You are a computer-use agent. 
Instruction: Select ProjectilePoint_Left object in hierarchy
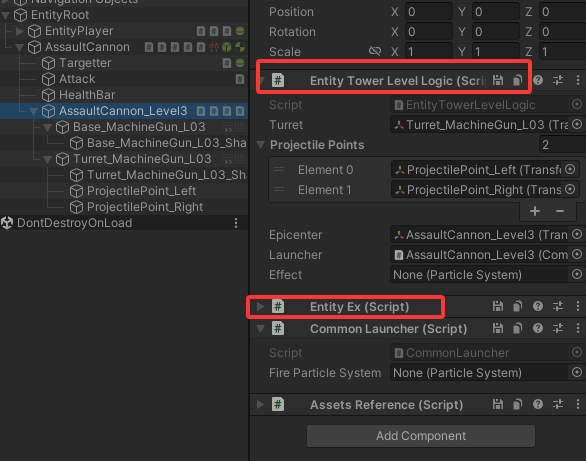(141, 191)
